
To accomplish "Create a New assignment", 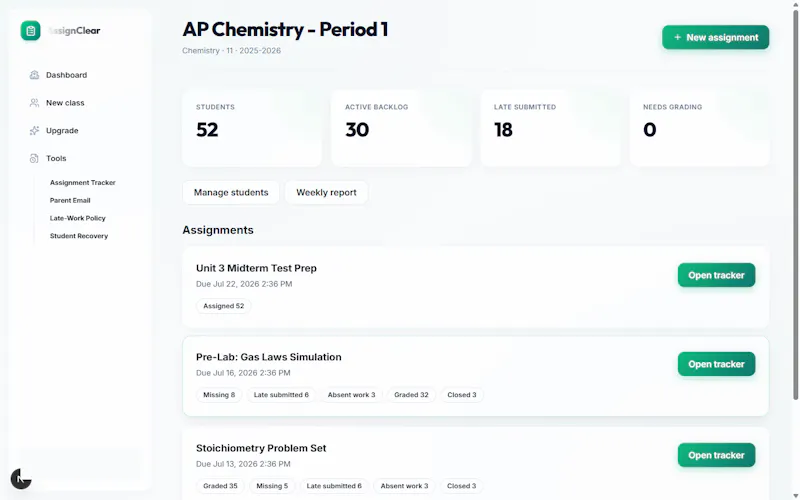I will click(x=715, y=37).
